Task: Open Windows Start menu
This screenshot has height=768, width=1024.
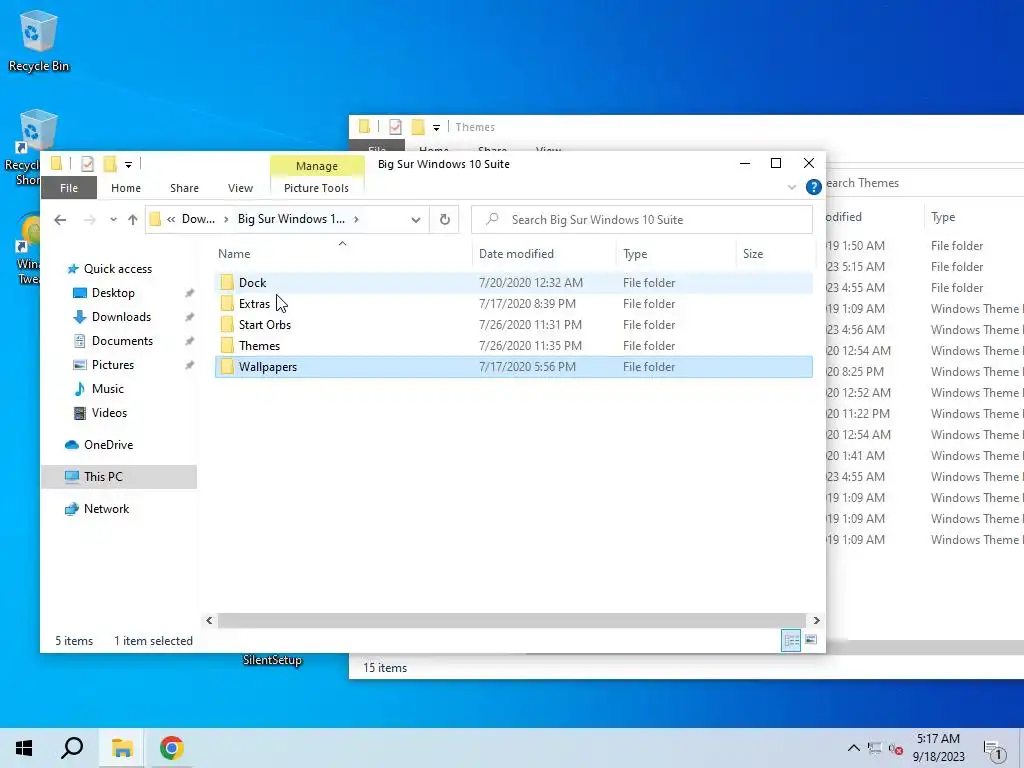Action: [x=24, y=748]
